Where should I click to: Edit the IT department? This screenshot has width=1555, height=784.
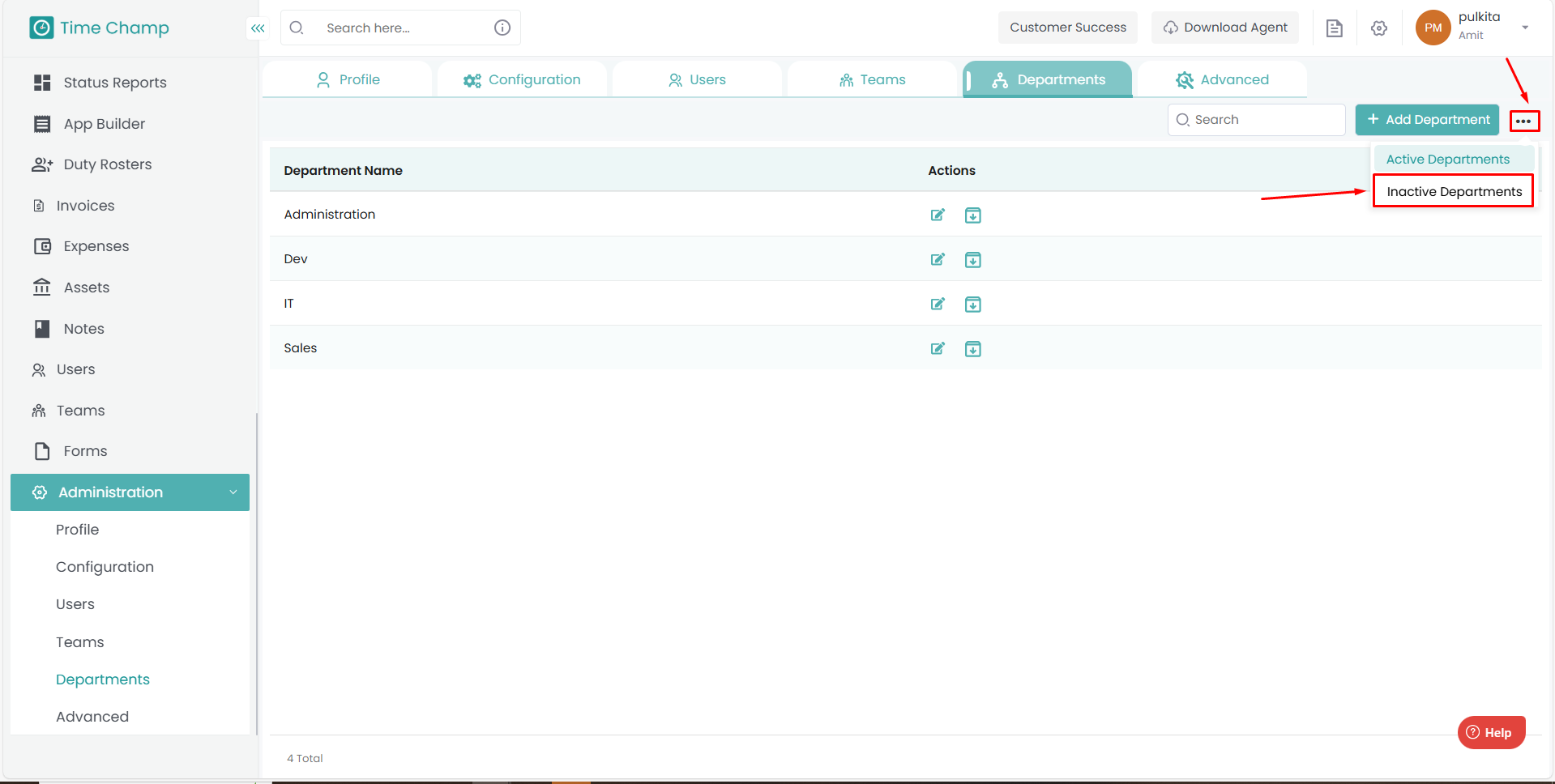pos(938,304)
